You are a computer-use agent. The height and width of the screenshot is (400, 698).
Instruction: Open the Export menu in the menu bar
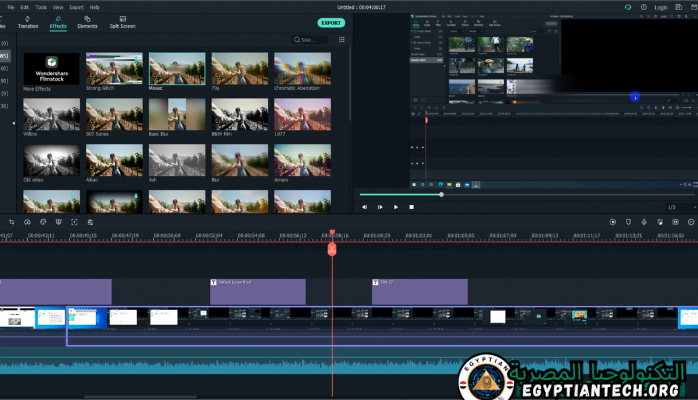coord(76,7)
